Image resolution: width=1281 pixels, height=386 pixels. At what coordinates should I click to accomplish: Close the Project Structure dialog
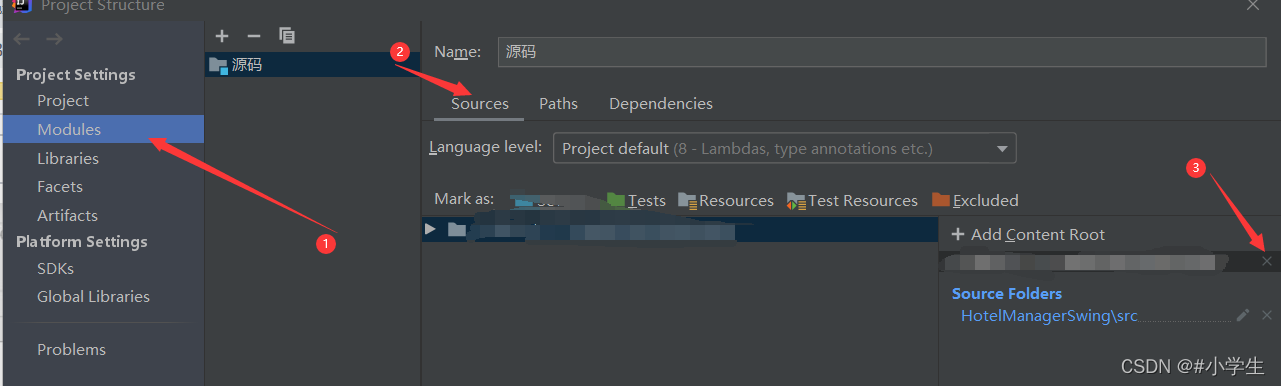1253,5
